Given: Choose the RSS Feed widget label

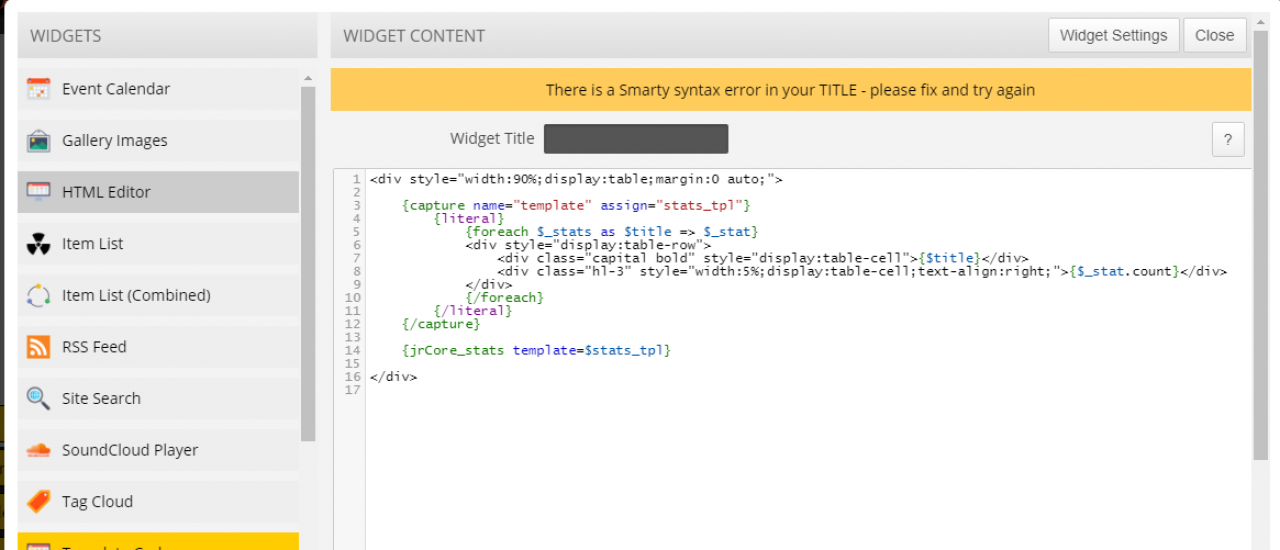Looking at the screenshot, I should pyautogui.click(x=94, y=347).
